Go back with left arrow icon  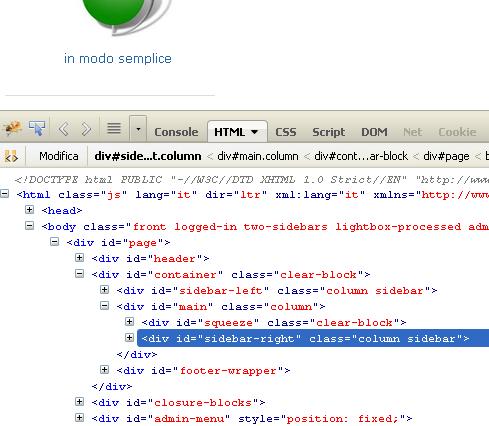pos(63,129)
